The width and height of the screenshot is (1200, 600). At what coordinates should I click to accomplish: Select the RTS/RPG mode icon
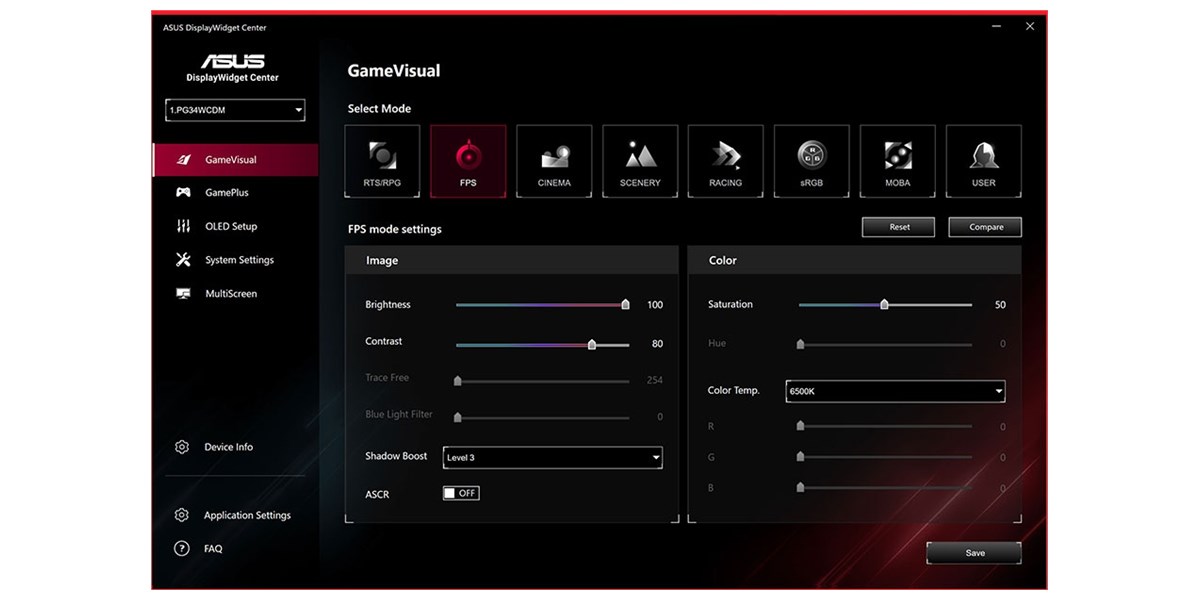(383, 161)
